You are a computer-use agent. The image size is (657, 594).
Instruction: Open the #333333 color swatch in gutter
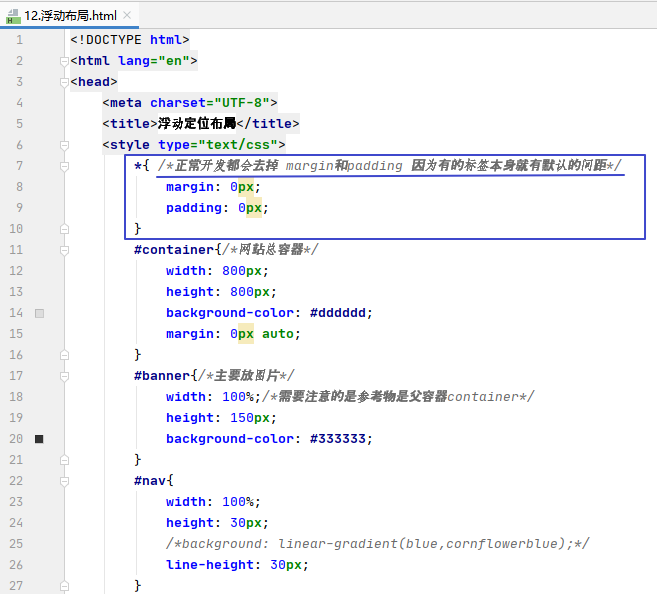pyautogui.click(x=39, y=439)
